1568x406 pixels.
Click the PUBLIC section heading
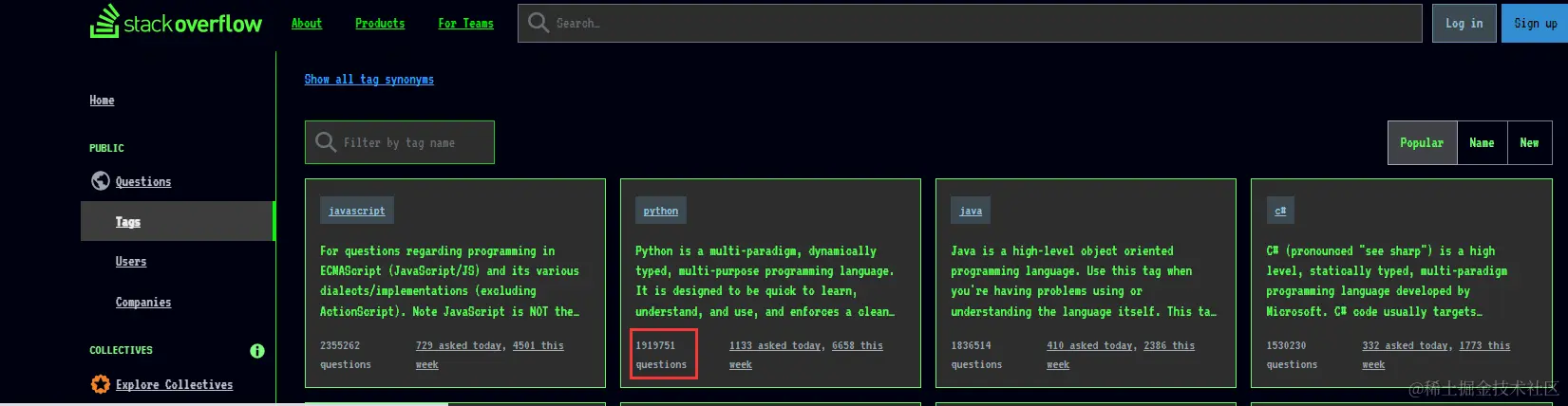[106, 148]
